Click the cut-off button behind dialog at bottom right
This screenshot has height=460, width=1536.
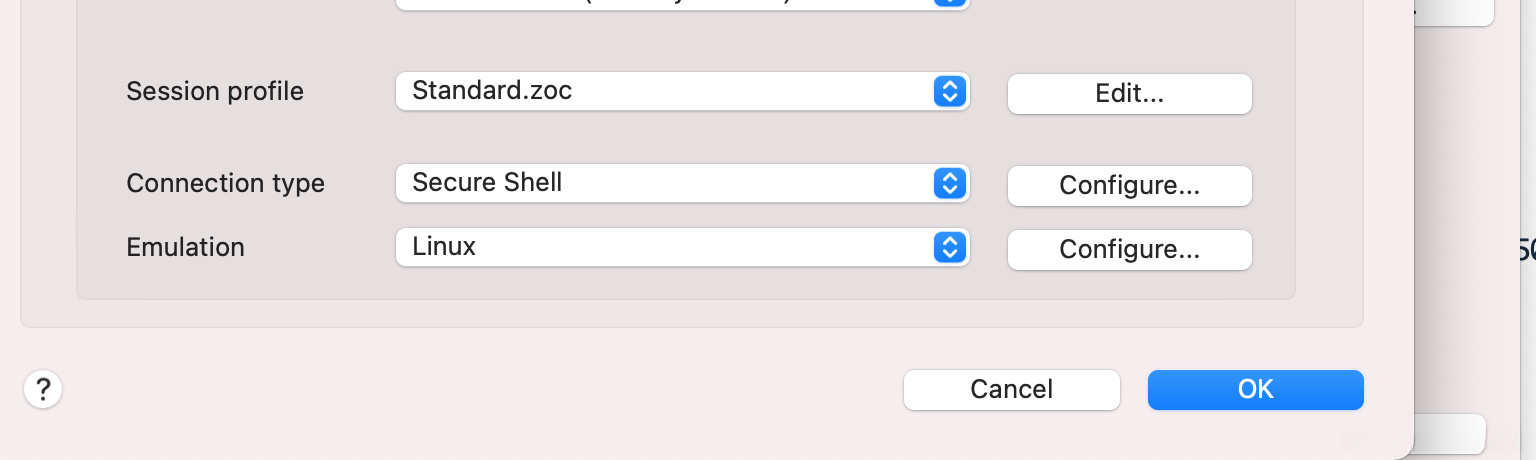pos(1450,435)
